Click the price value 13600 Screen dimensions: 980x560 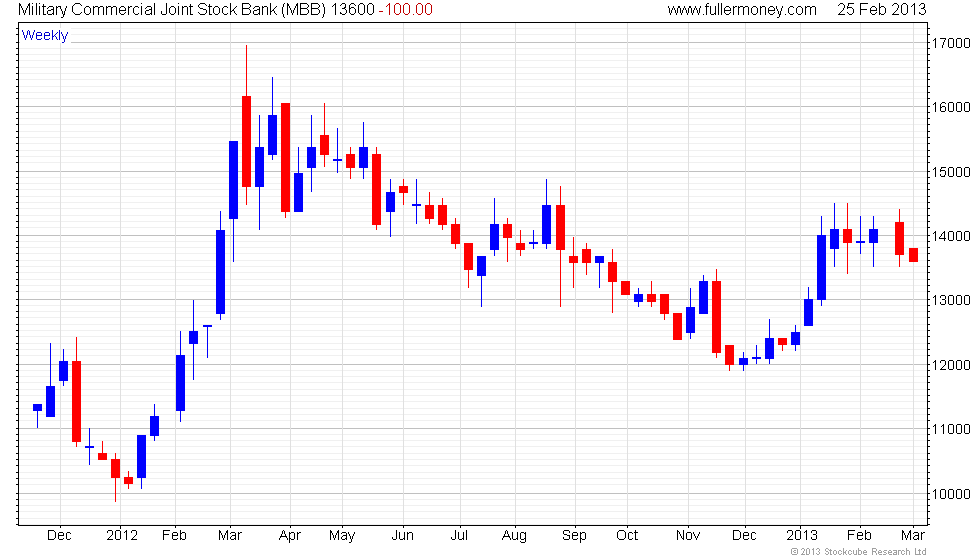(x=352, y=10)
